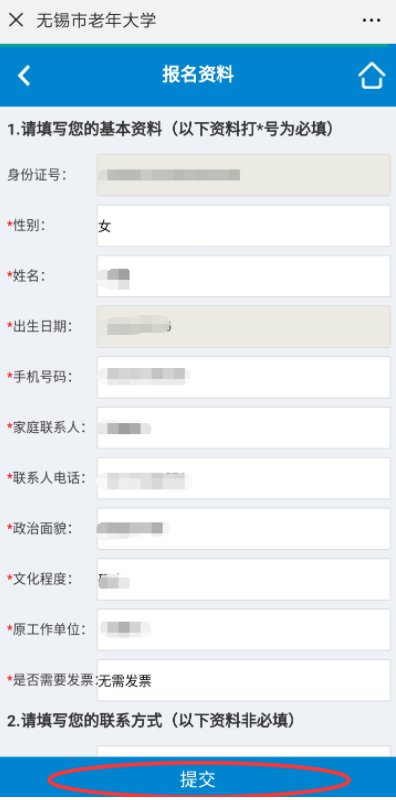
Task: Focus the 手机号码 input field
Action: click(x=243, y=377)
